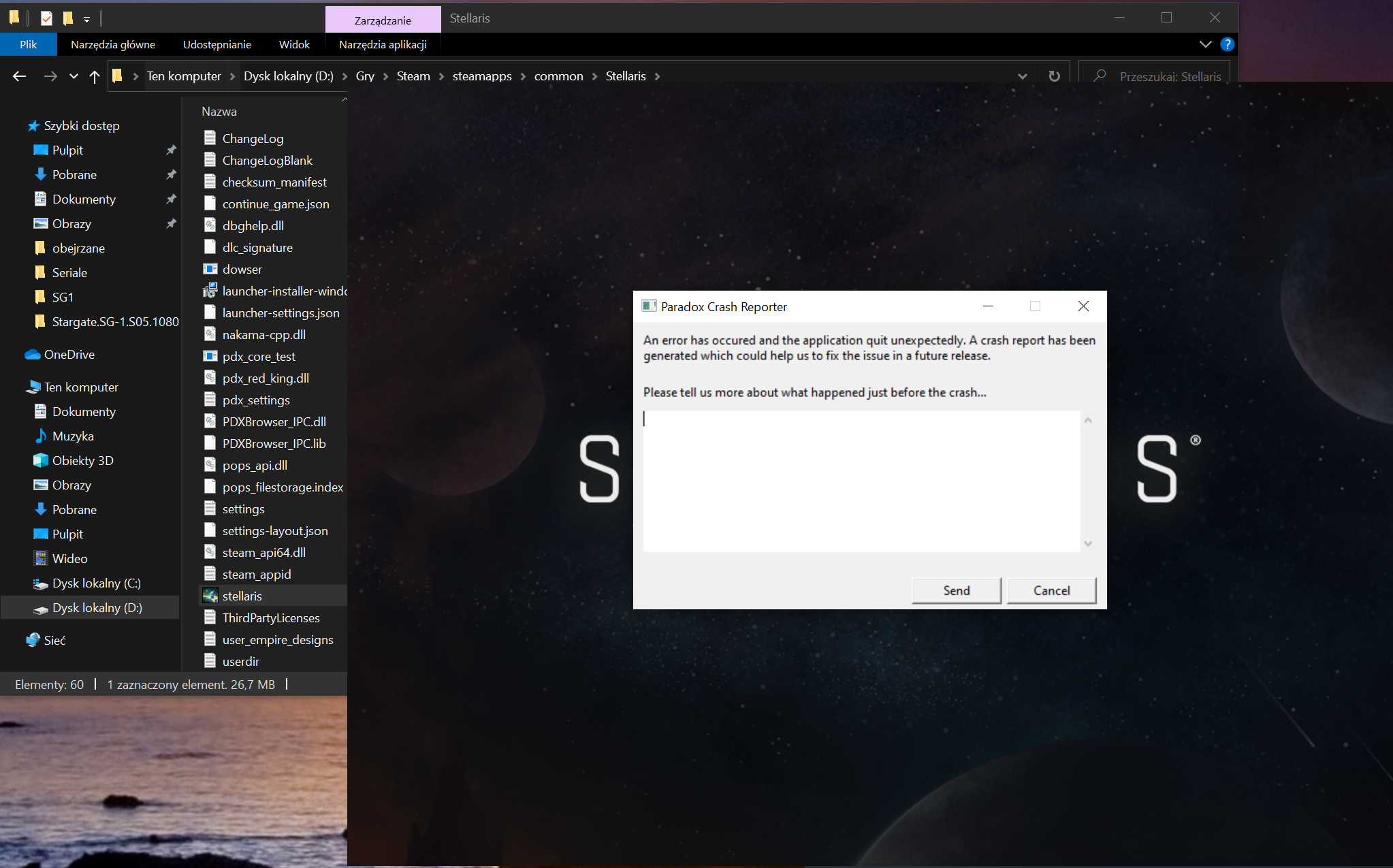Select steam_api64.dll file
1393x868 pixels.
coord(263,552)
